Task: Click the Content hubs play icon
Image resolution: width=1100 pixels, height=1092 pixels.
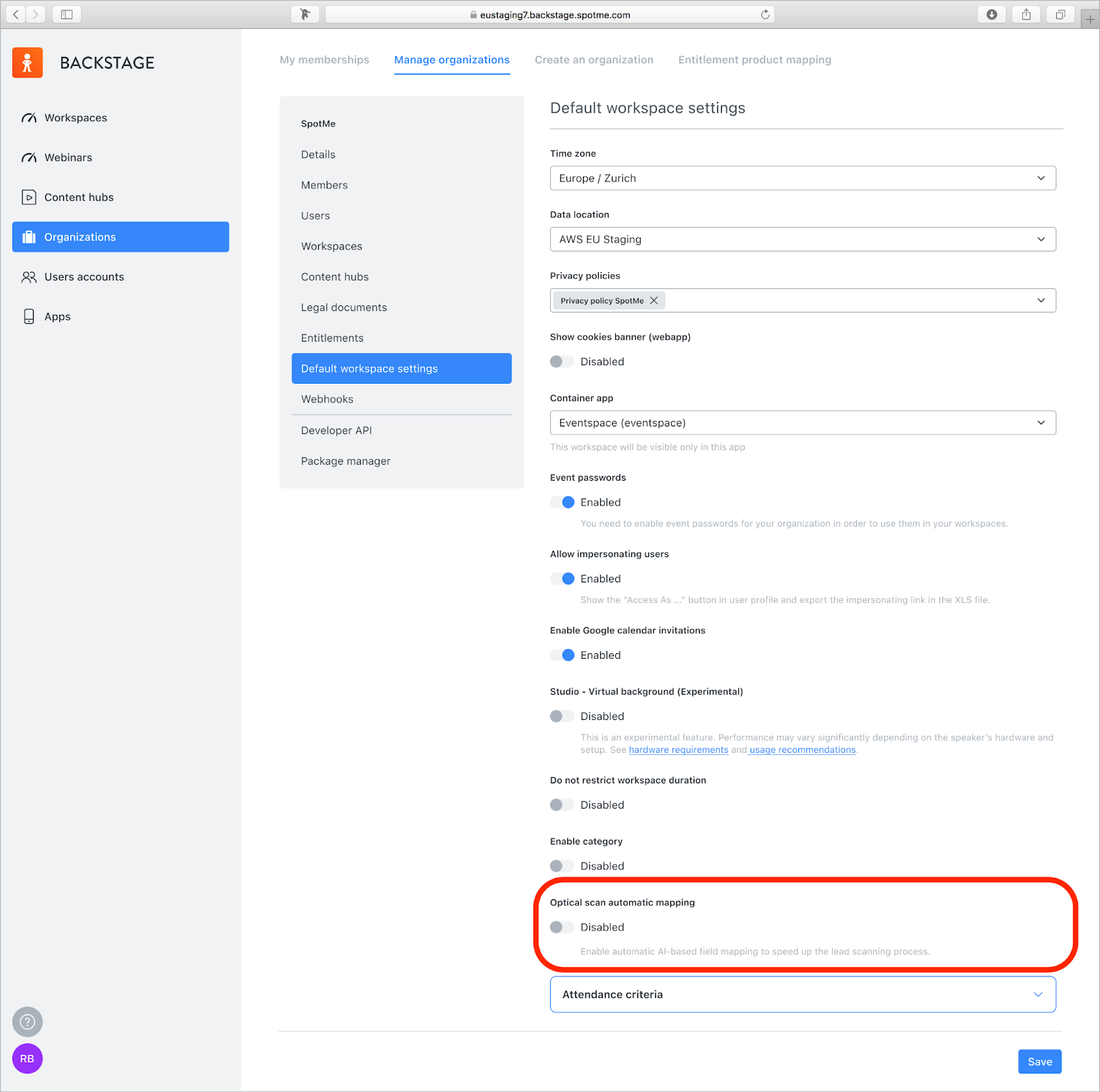Action: pyautogui.click(x=29, y=197)
